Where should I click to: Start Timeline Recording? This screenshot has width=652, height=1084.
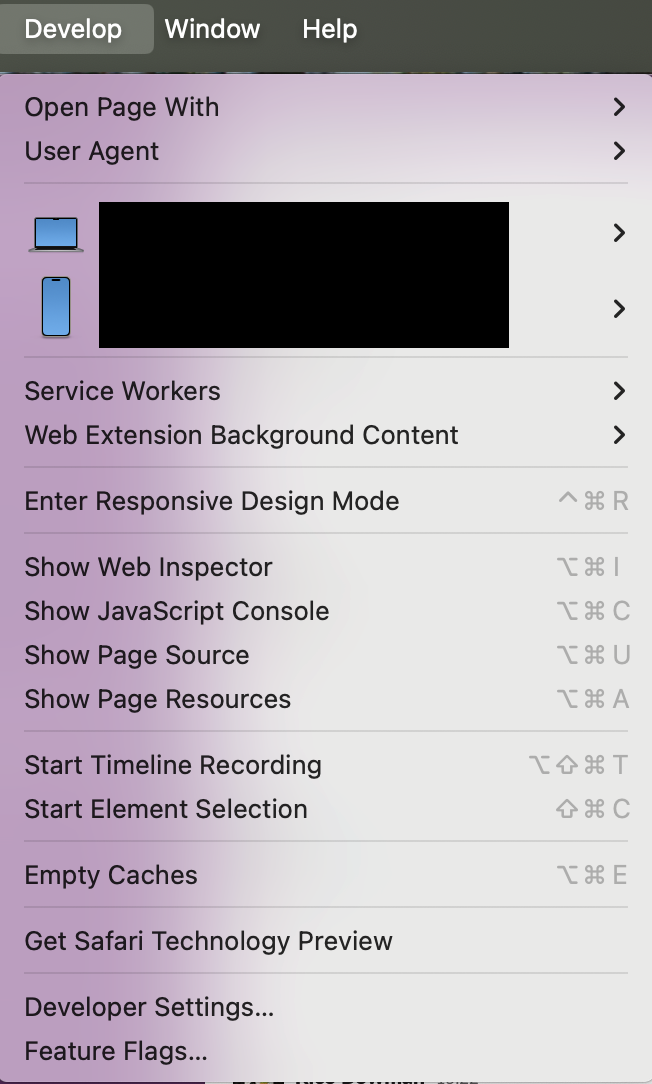point(173,765)
